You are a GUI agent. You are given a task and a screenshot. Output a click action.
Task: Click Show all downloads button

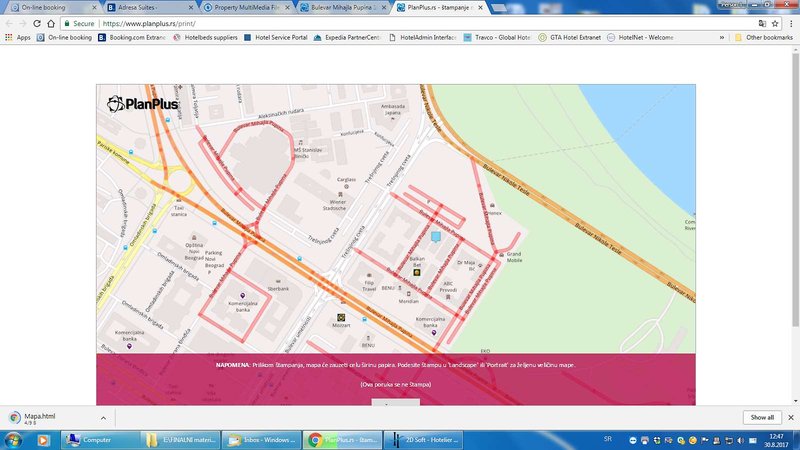pyautogui.click(x=762, y=417)
